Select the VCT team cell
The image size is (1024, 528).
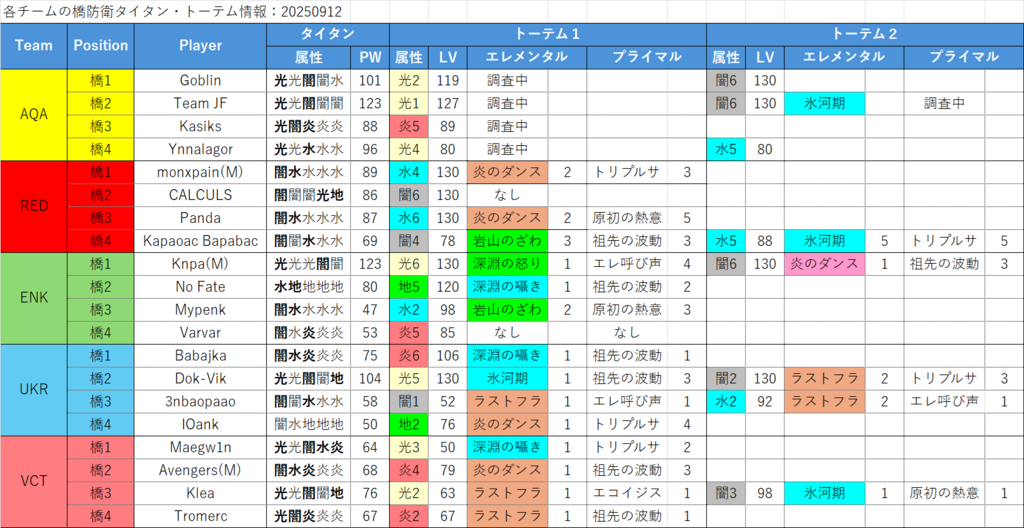coord(34,481)
